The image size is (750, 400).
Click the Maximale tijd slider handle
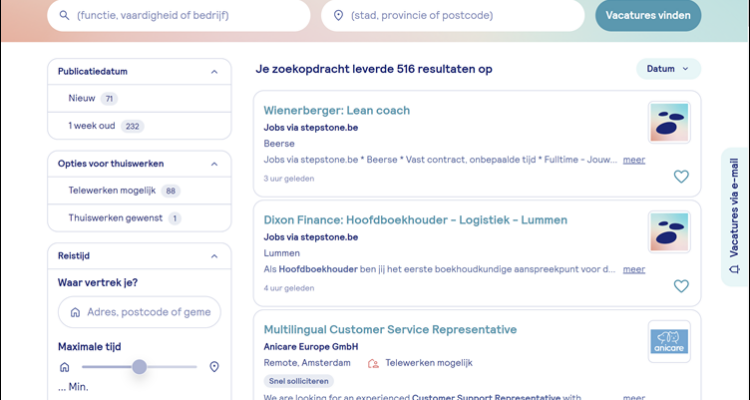[139, 367]
